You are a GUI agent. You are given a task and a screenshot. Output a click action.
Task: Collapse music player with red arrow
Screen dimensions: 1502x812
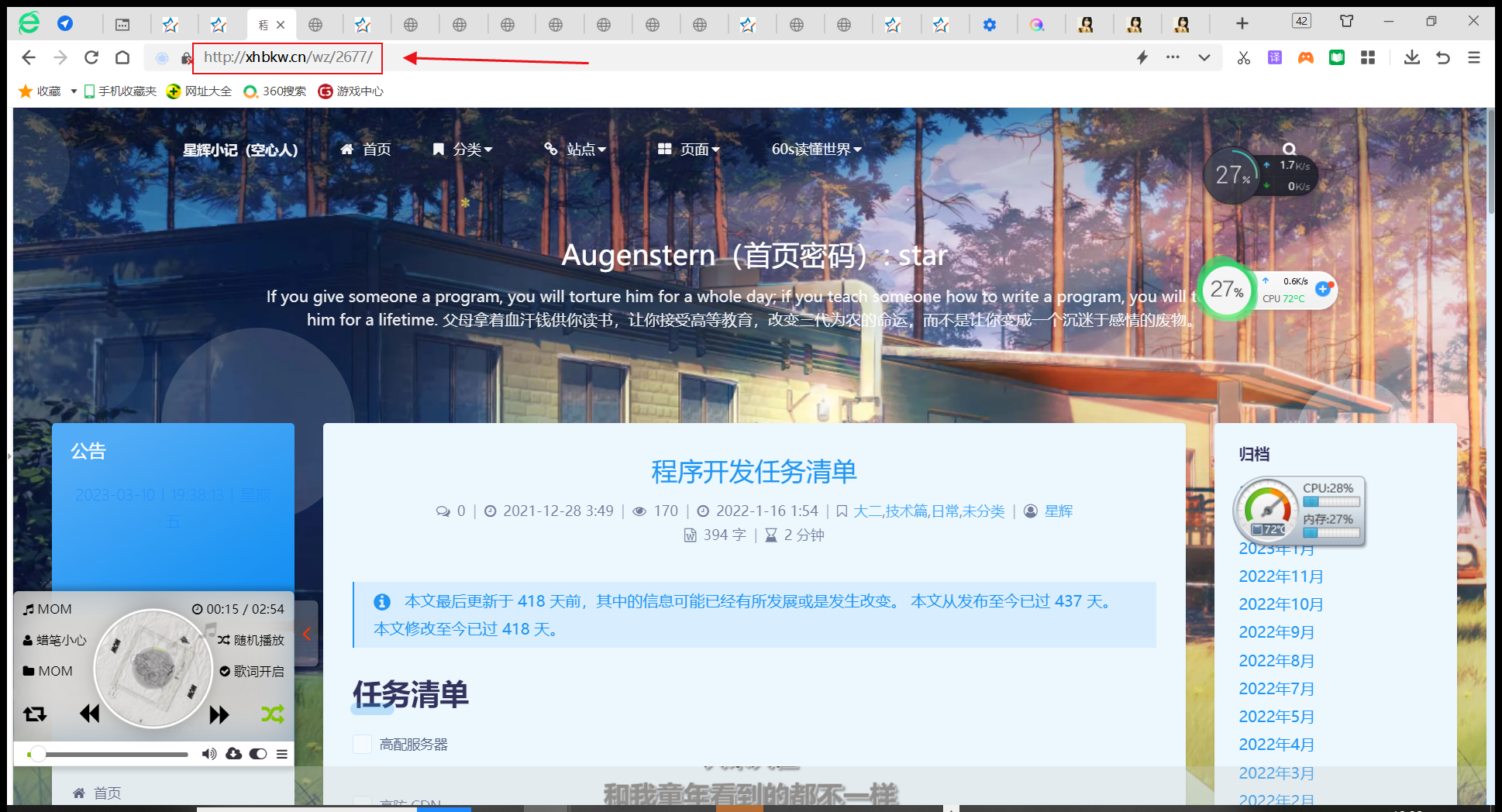point(307,634)
